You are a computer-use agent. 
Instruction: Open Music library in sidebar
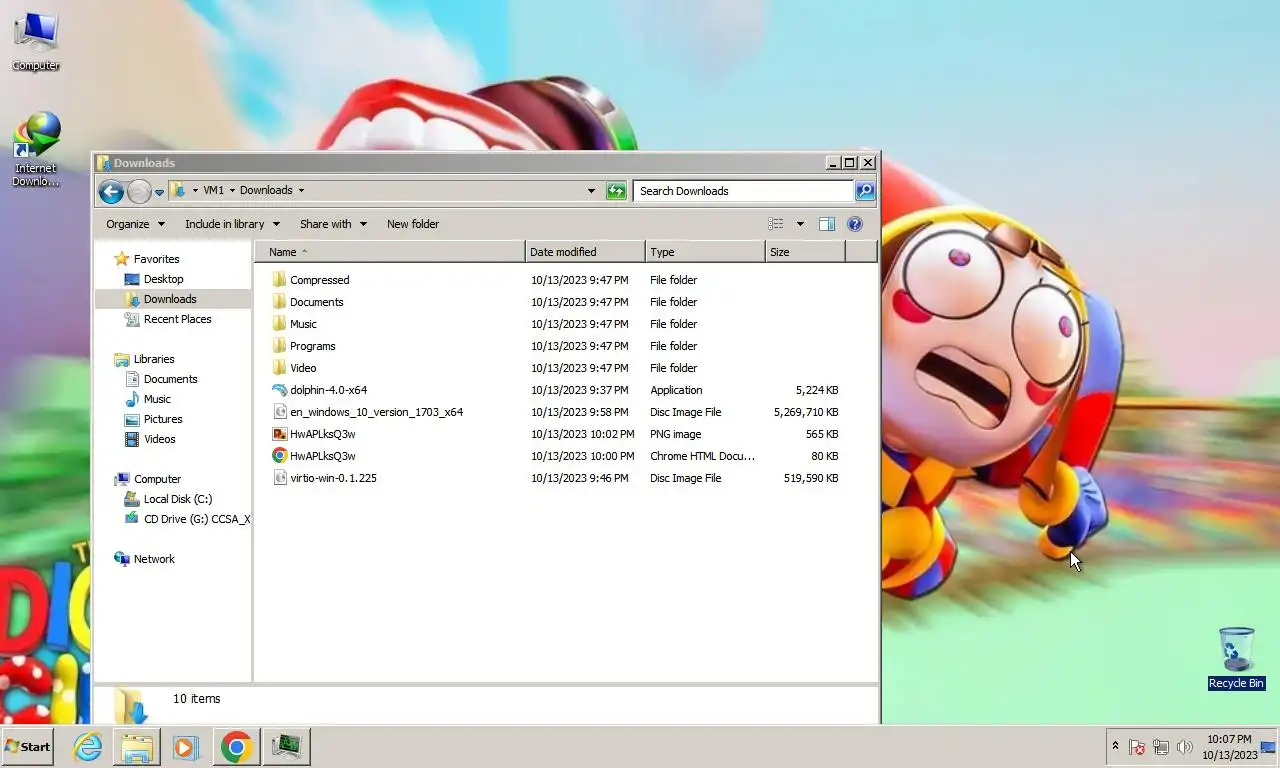[157, 399]
